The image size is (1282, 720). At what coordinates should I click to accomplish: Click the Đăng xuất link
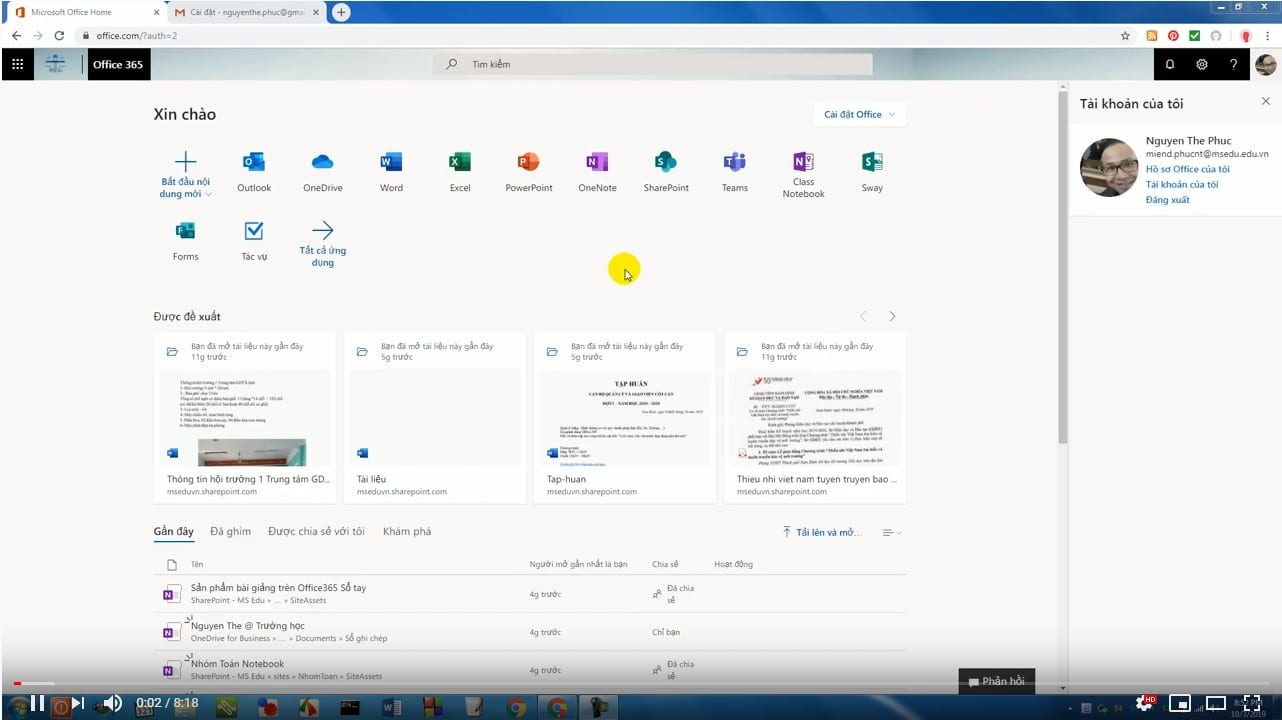pos(1167,200)
